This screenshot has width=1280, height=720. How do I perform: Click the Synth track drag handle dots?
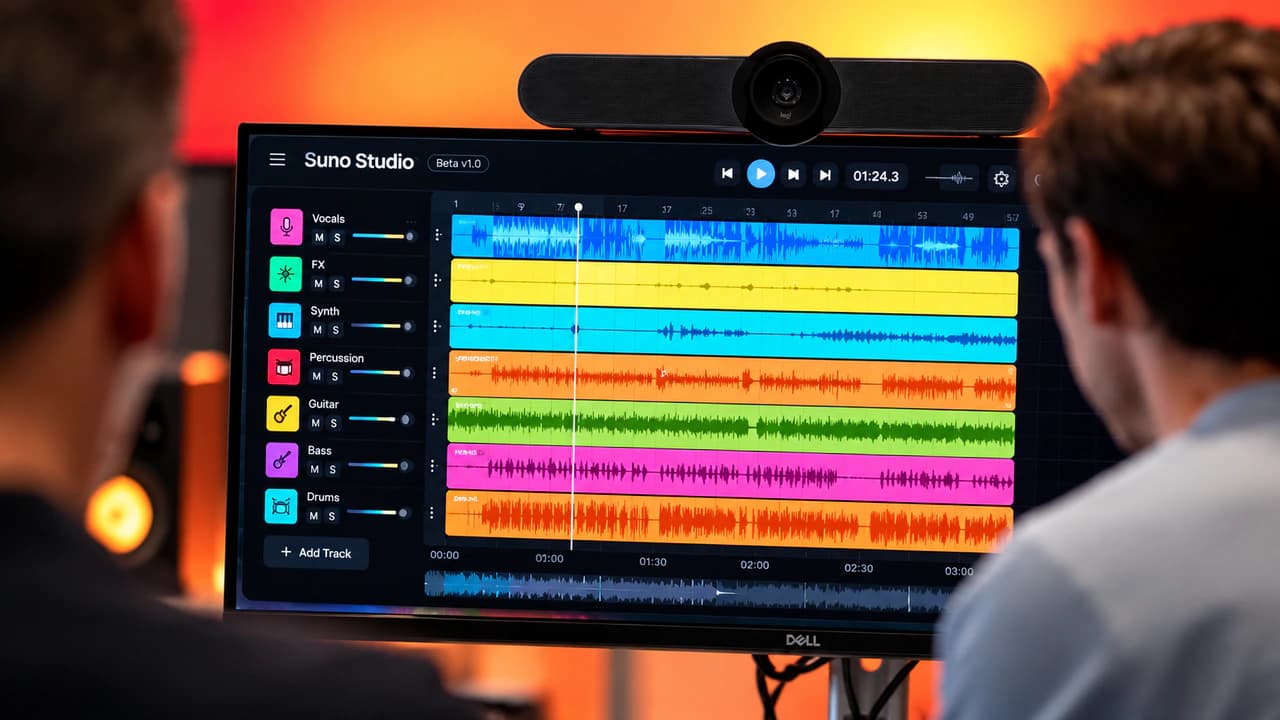point(436,326)
